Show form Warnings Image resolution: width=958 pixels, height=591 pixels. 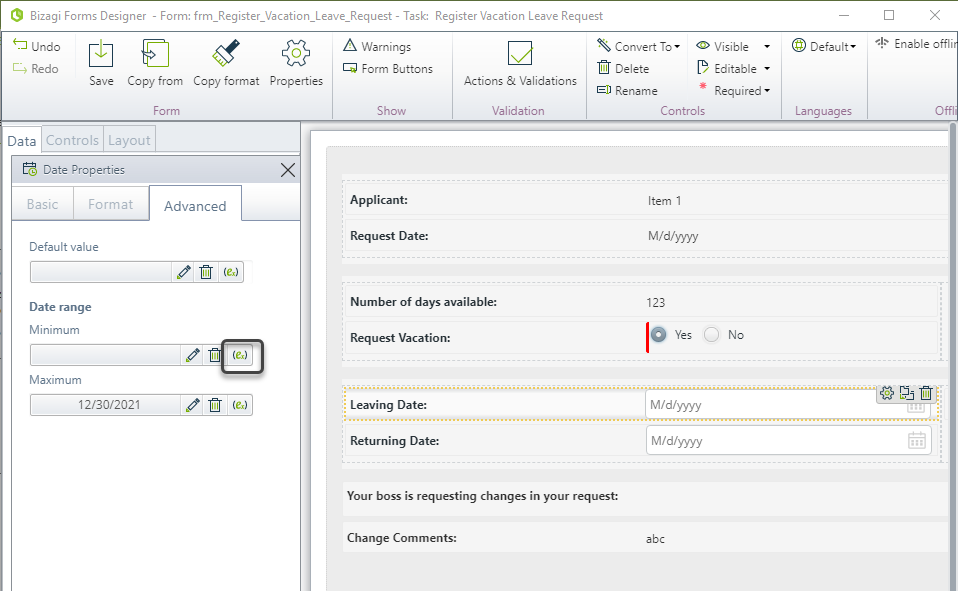(377, 46)
